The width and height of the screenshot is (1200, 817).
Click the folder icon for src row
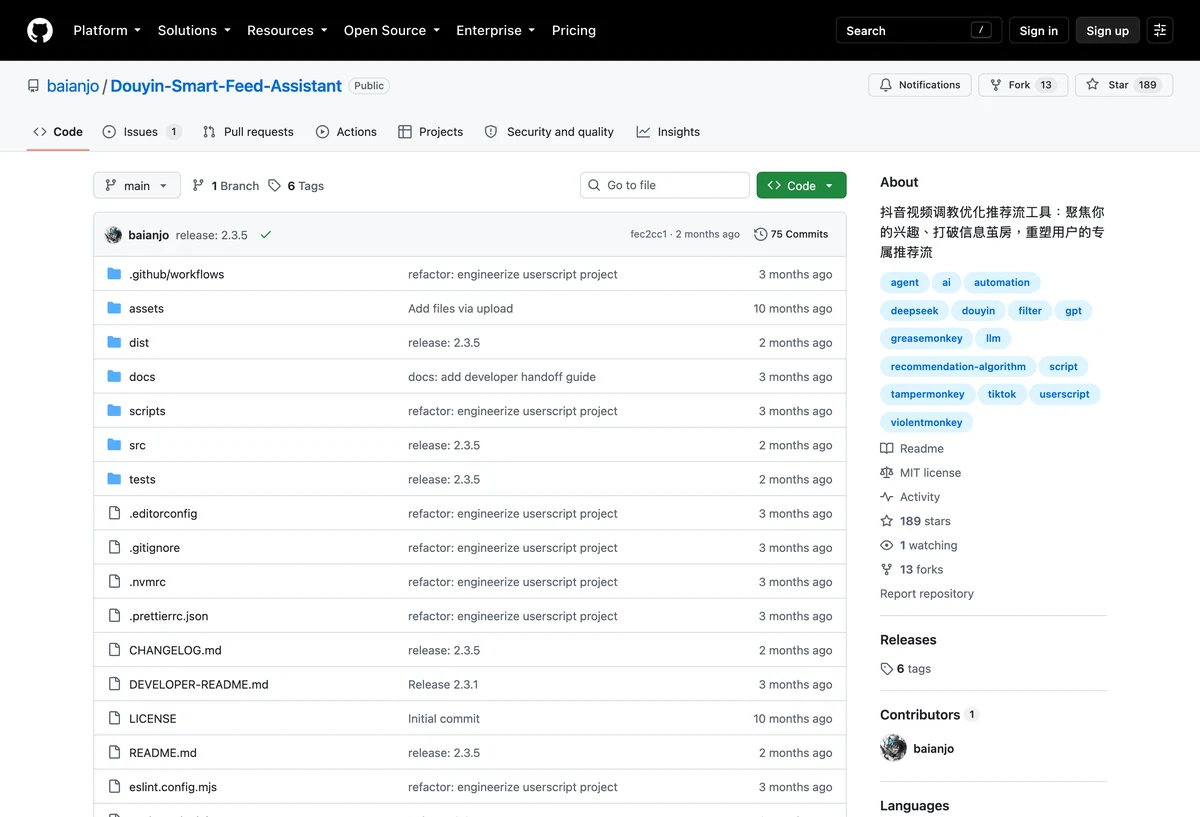point(114,445)
